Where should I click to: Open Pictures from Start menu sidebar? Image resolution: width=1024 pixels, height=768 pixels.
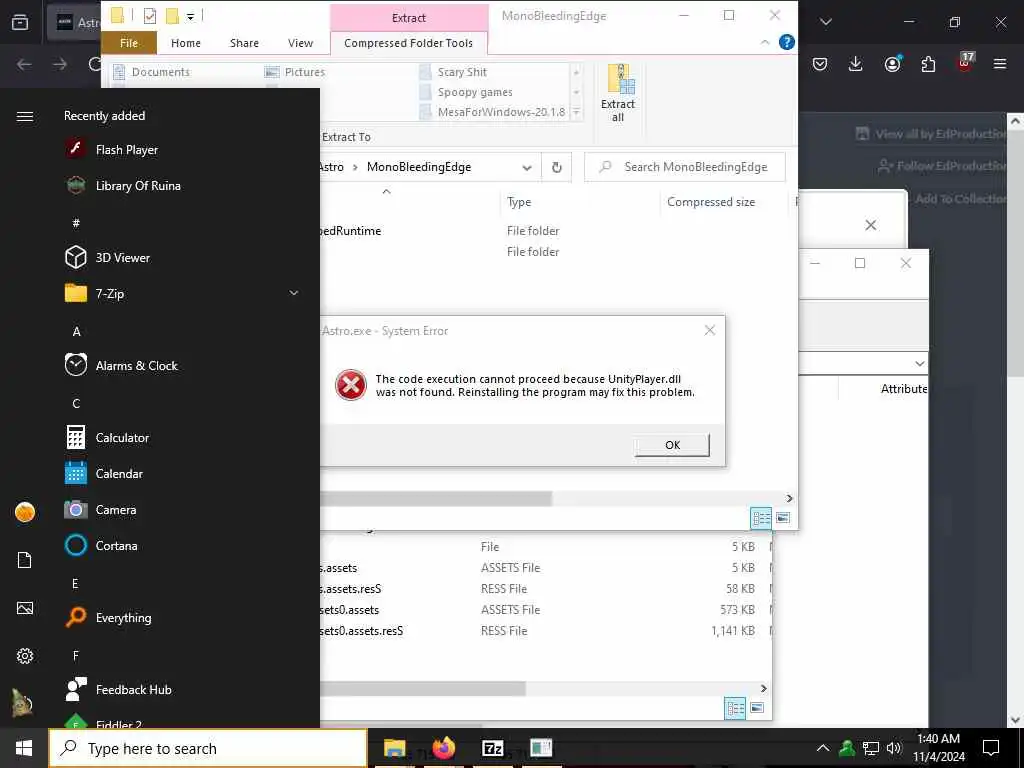point(25,608)
